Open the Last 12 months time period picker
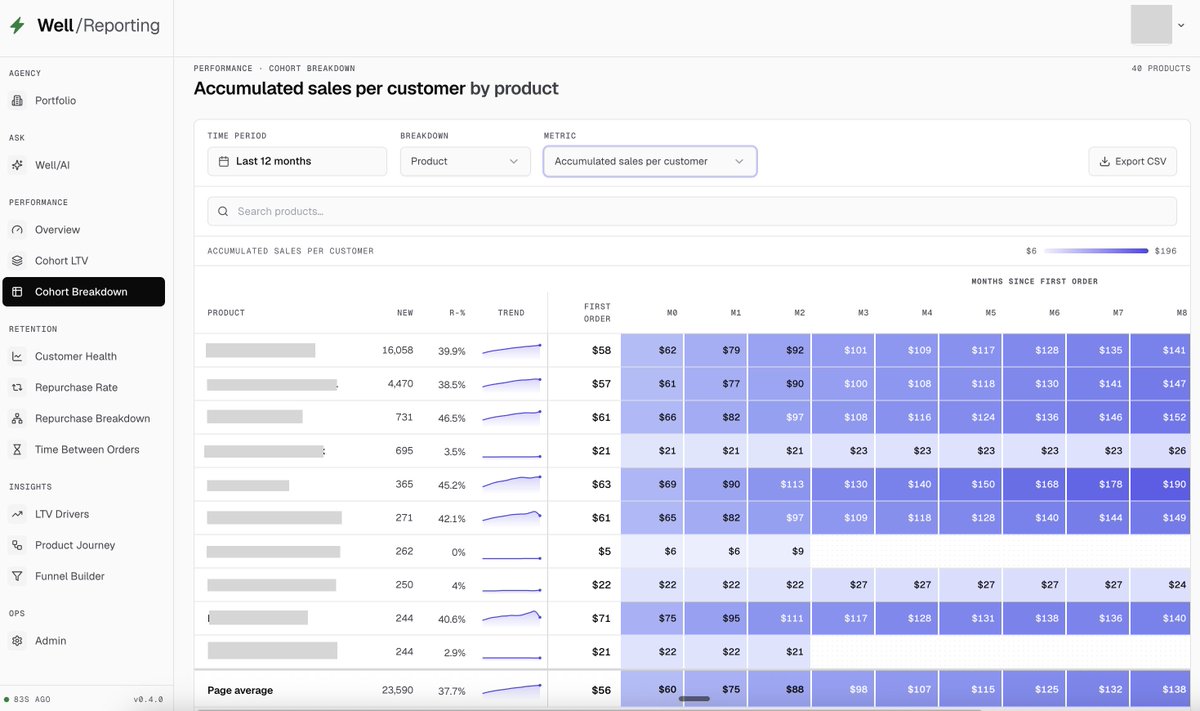Viewport: 1200px width, 711px height. (x=297, y=161)
